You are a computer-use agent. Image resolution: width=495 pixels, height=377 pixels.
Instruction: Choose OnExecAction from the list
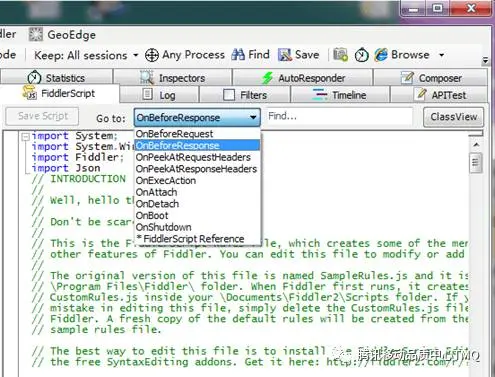coord(197,180)
